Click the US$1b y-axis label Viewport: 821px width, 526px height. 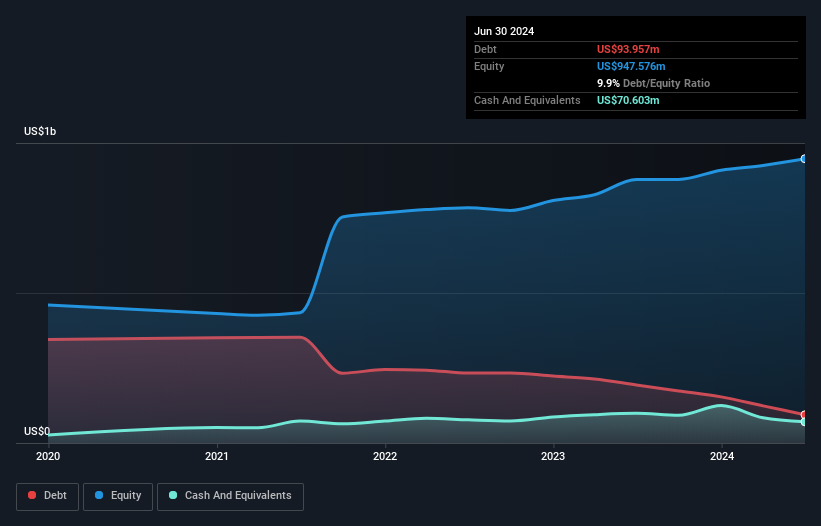click(x=40, y=131)
